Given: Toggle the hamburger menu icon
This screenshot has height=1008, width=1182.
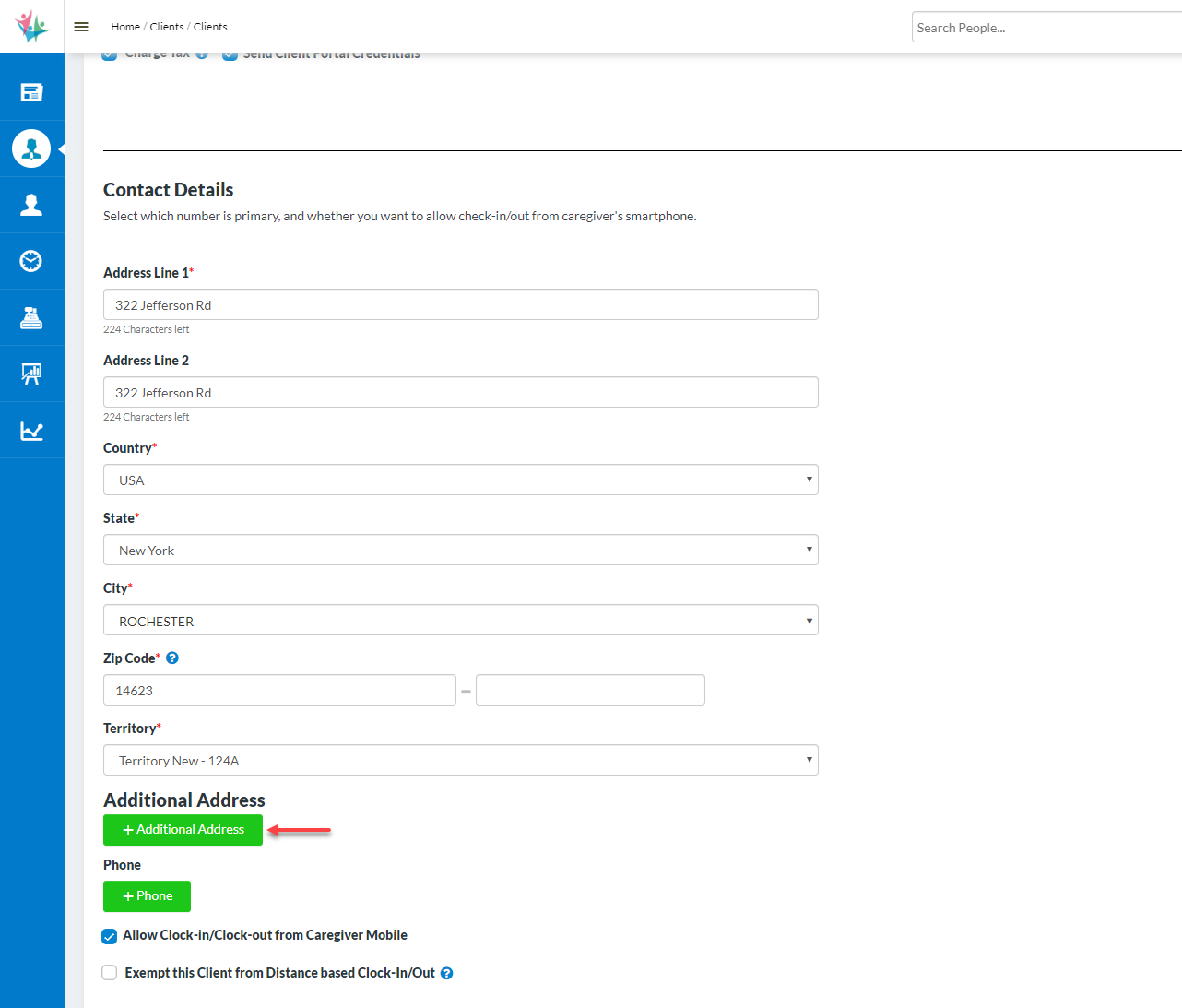Looking at the screenshot, I should tap(81, 27).
